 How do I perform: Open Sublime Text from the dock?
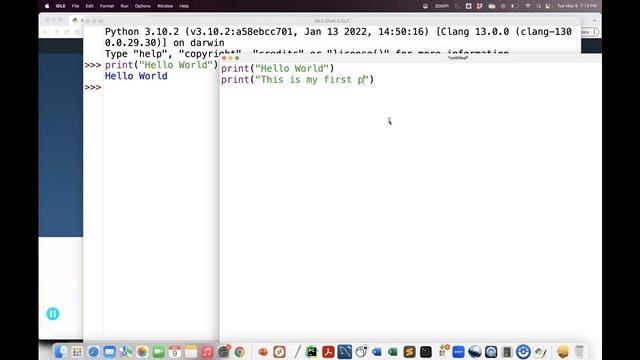pyautogui.click(x=409, y=351)
